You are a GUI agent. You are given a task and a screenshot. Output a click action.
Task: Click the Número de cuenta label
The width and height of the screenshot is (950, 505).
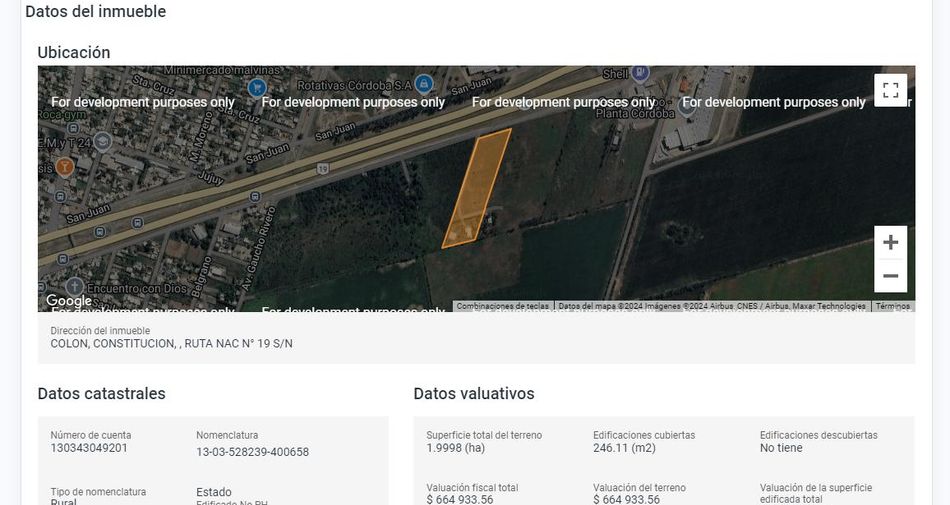91,435
